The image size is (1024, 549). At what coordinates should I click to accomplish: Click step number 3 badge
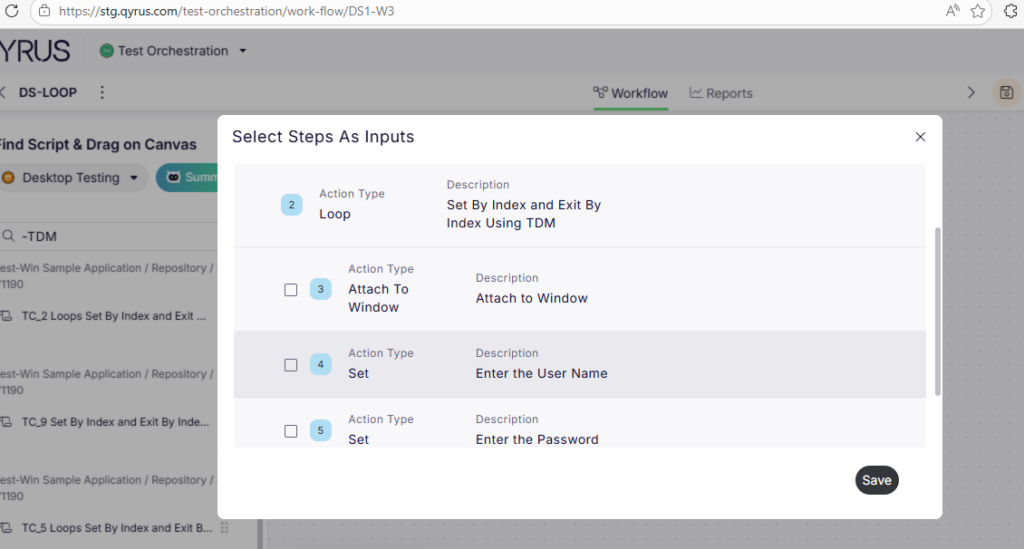point(321,289)
